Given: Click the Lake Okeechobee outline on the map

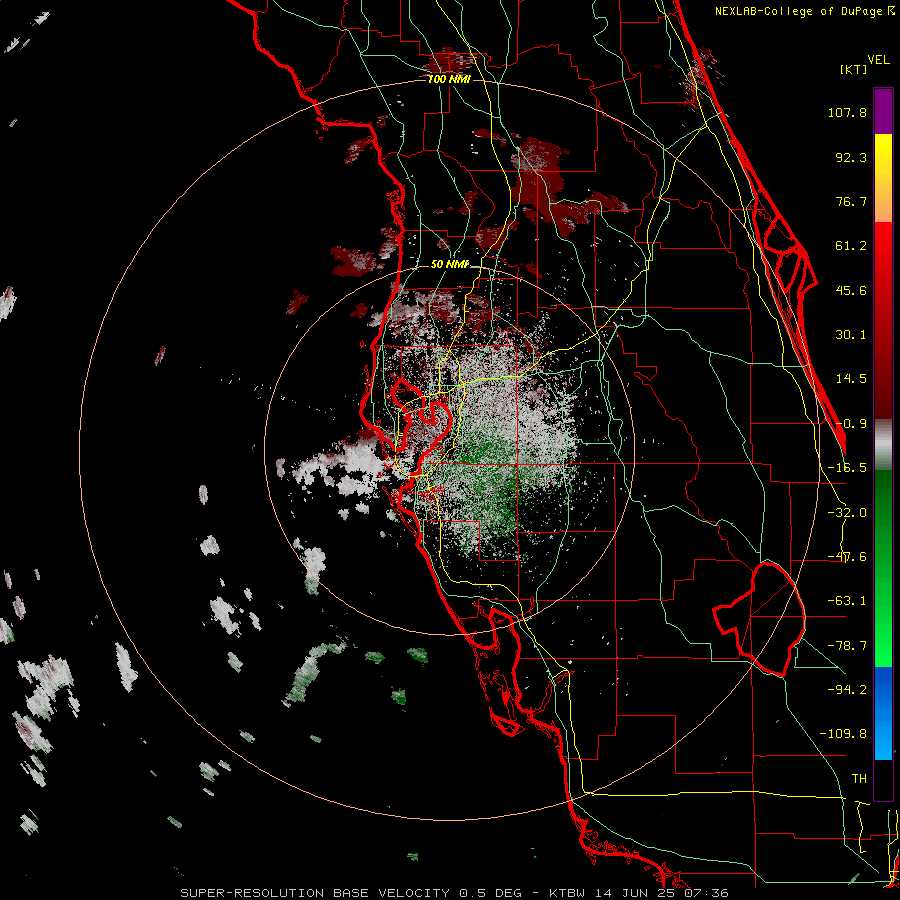Looking at the screenshot, I should pyautogui.click(x=759, y=620).
